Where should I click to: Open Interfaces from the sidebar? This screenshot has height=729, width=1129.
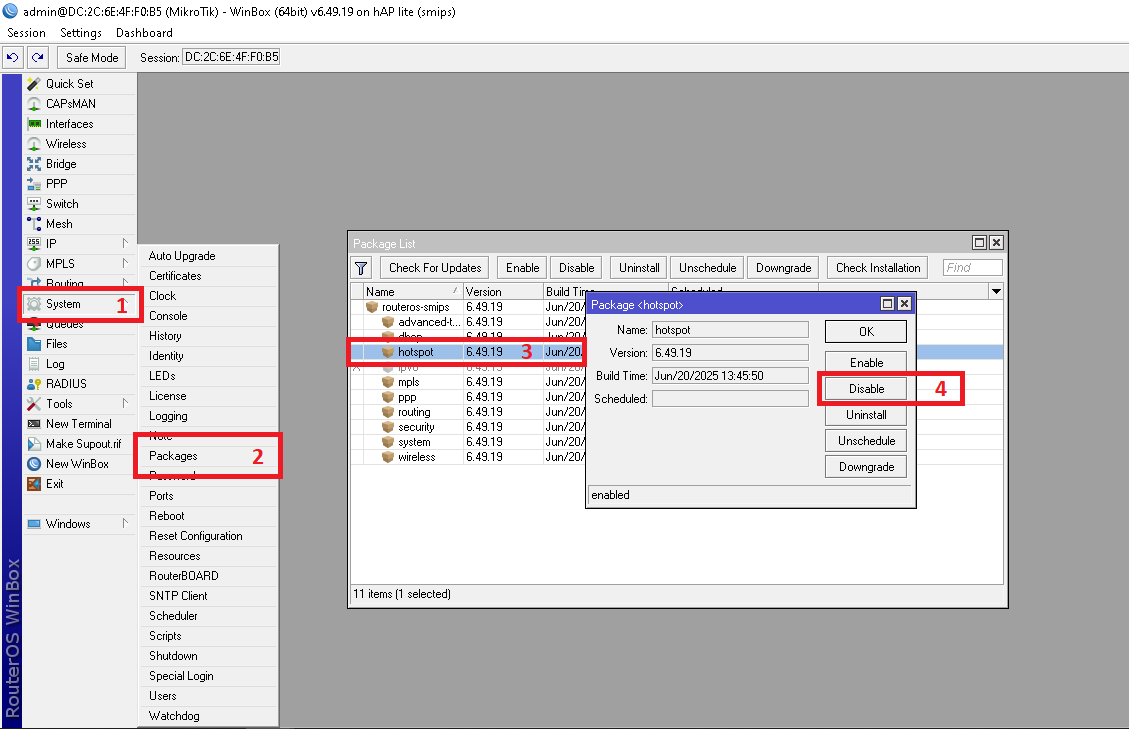(x=69, y=124)
